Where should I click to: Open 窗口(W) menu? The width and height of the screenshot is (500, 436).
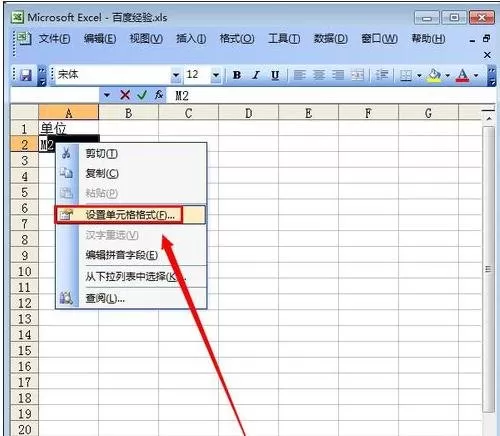click(379, 39)
